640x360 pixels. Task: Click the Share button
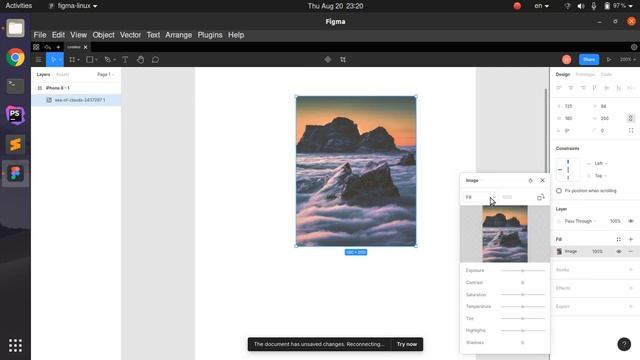click(589, 60)
